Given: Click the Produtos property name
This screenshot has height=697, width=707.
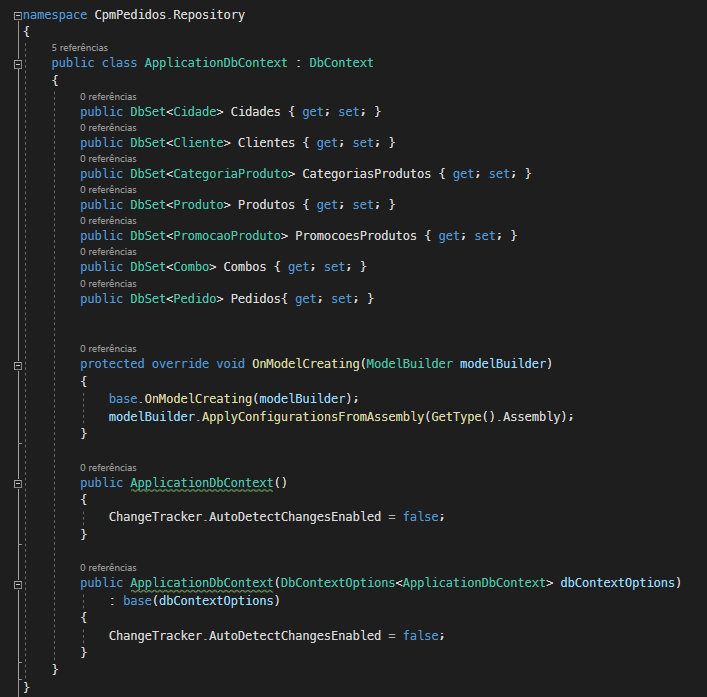Looking at the screenshot, I should coord(266,205).
